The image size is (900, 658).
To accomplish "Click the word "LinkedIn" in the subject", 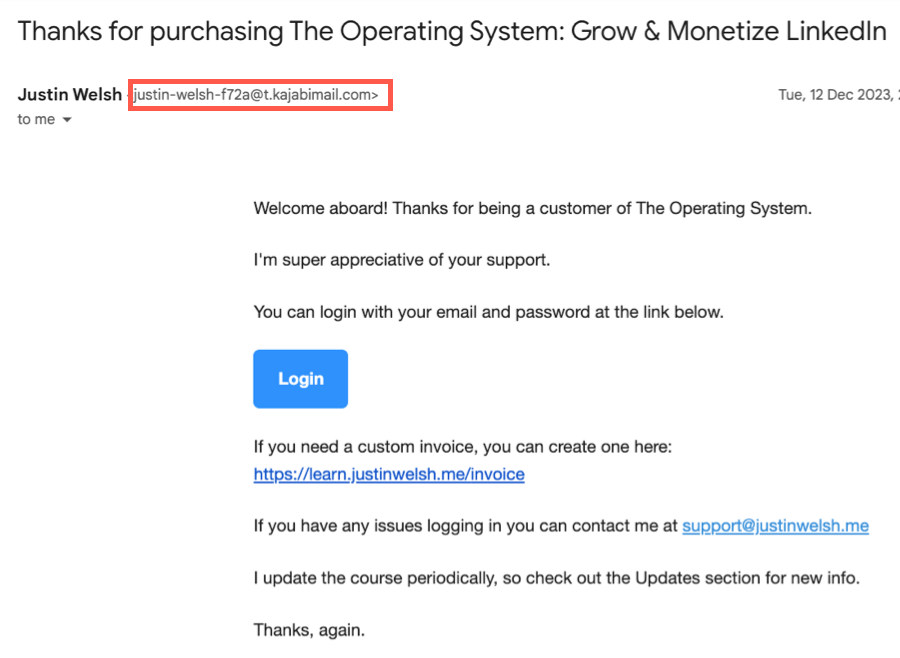I will click(836, 31).
